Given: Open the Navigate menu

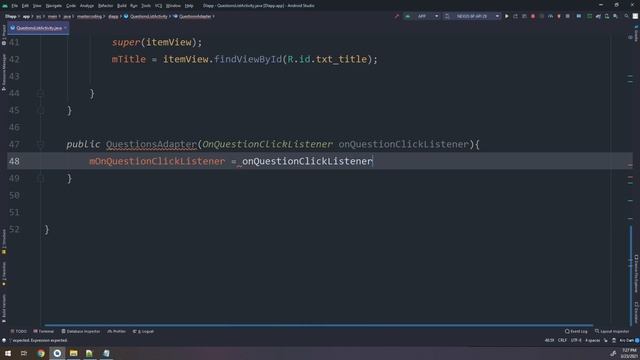Looking at the screenshot, I should pos(53,6).
